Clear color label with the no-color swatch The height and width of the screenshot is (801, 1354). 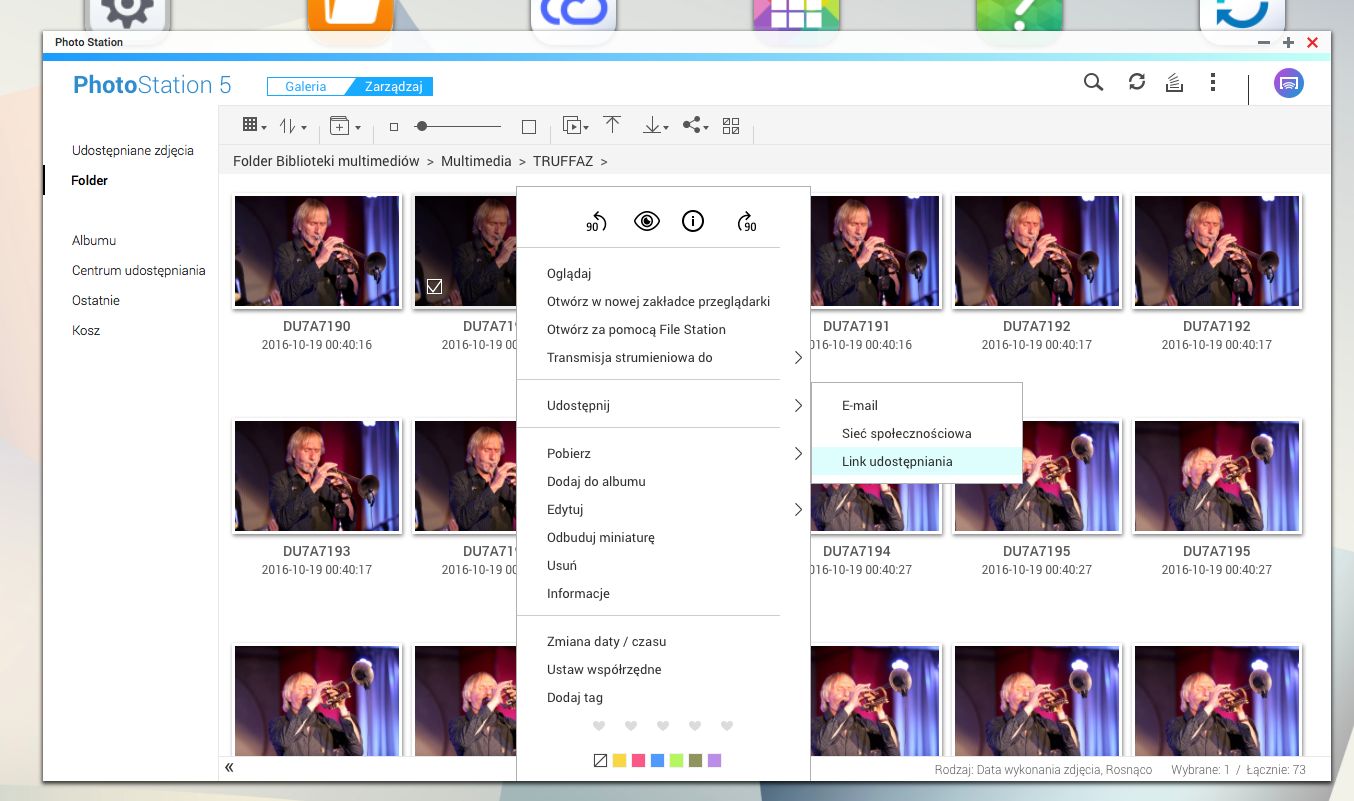[x=600, y=760]
